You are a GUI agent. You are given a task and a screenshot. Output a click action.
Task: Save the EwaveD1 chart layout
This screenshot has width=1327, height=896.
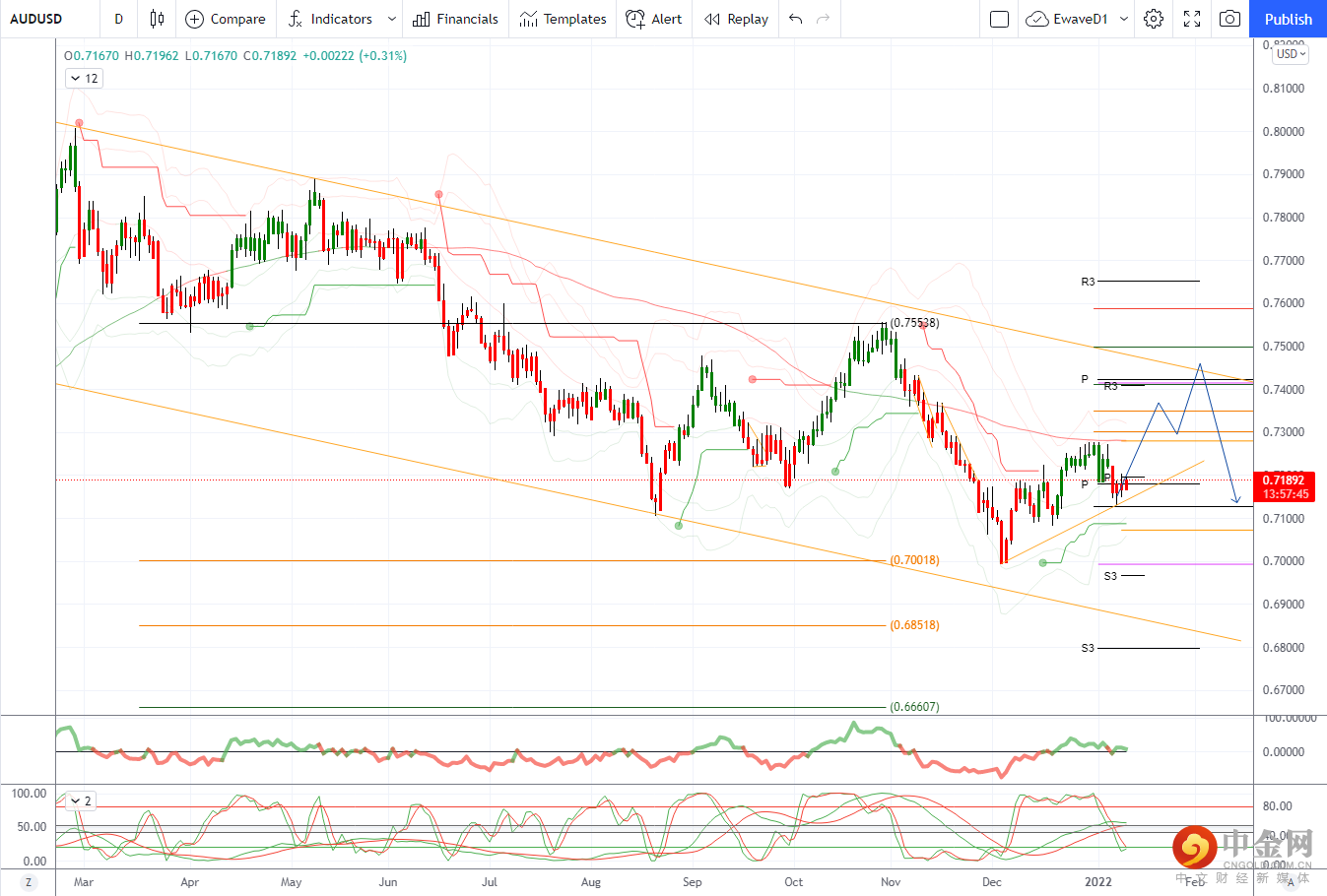(1067, 19)
